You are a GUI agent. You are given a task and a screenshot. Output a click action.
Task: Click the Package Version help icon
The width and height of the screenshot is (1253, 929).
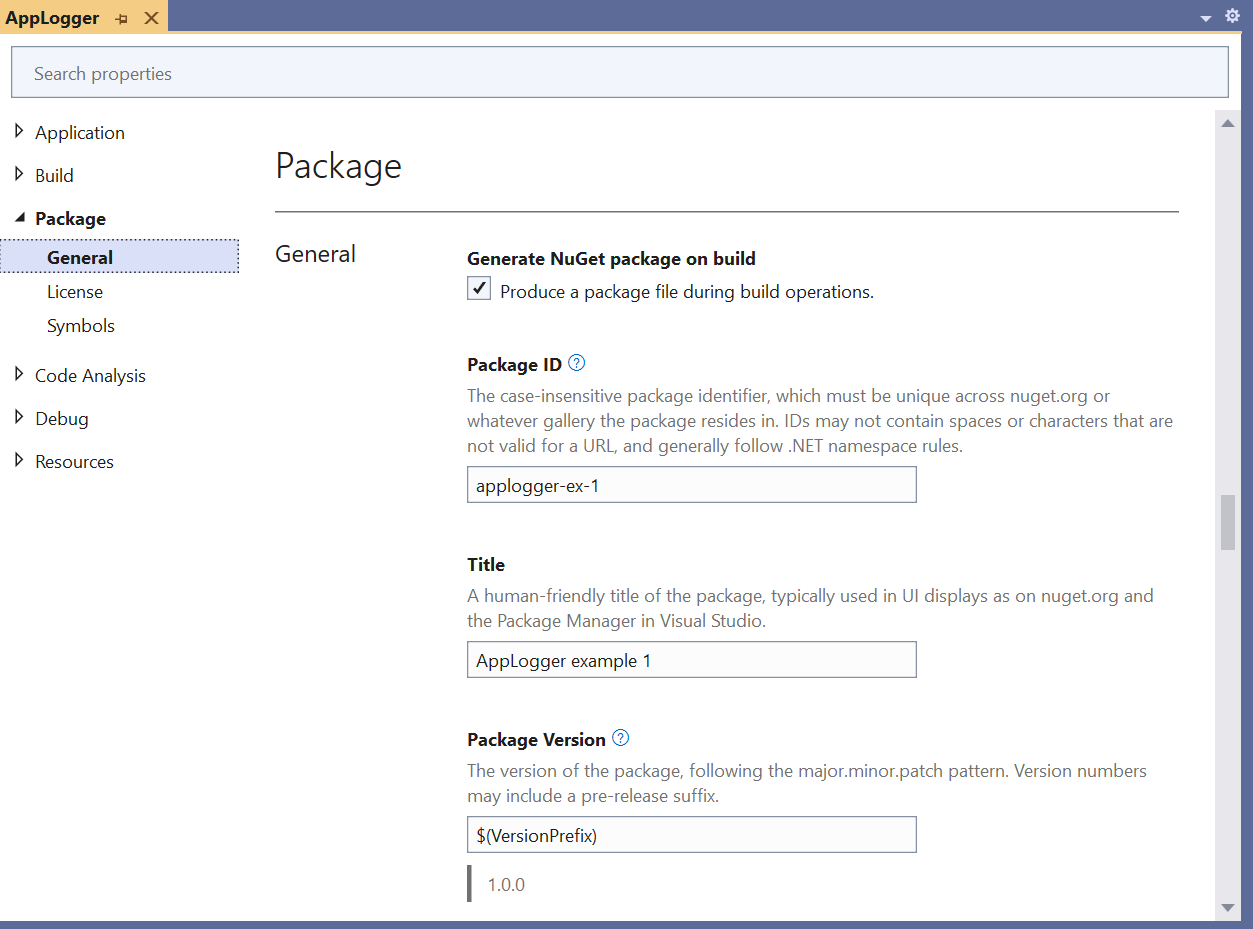click(x=620, y=738)
